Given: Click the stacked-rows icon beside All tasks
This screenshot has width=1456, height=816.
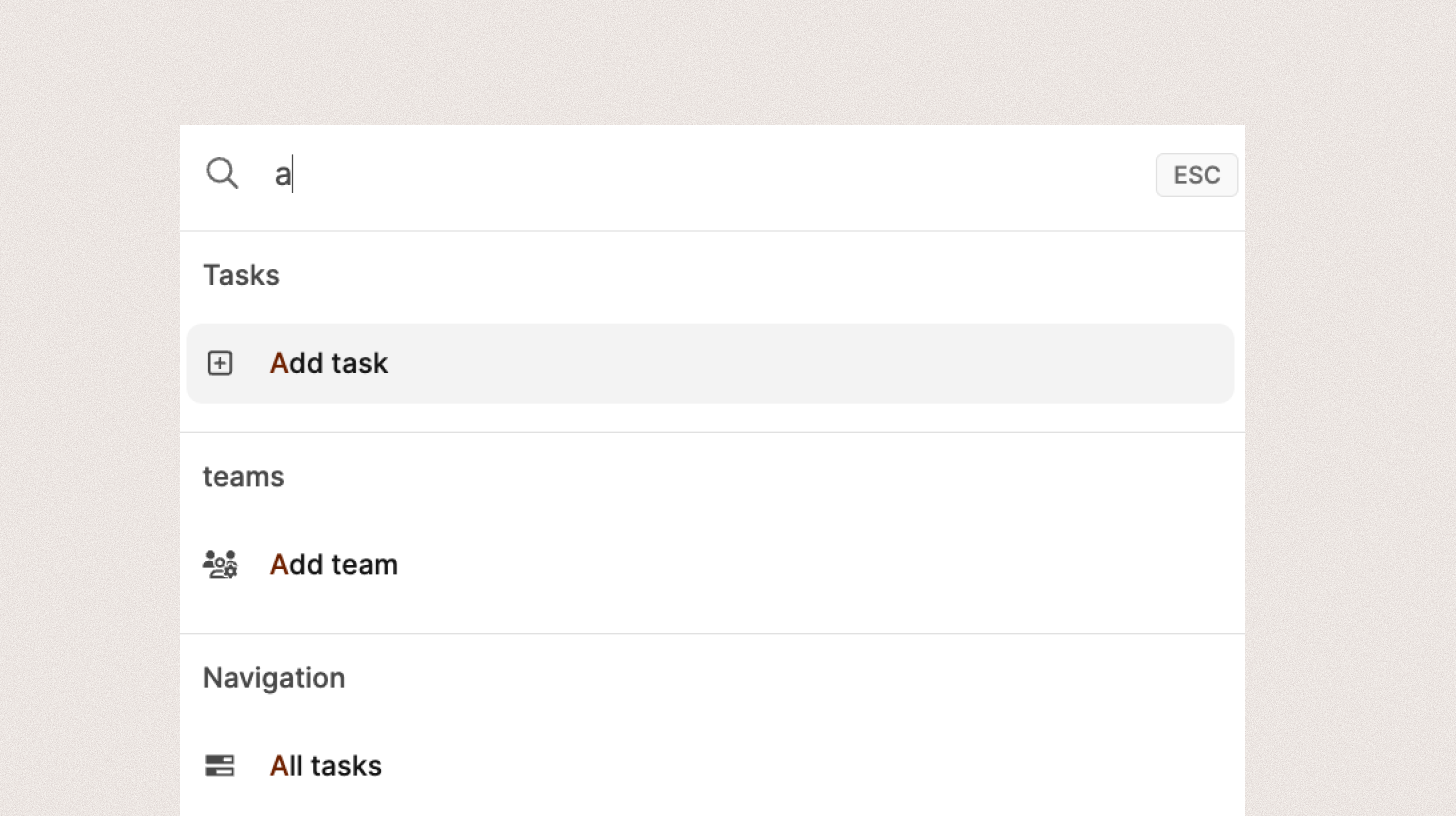Looking at the screenshot, I should 220,766.
